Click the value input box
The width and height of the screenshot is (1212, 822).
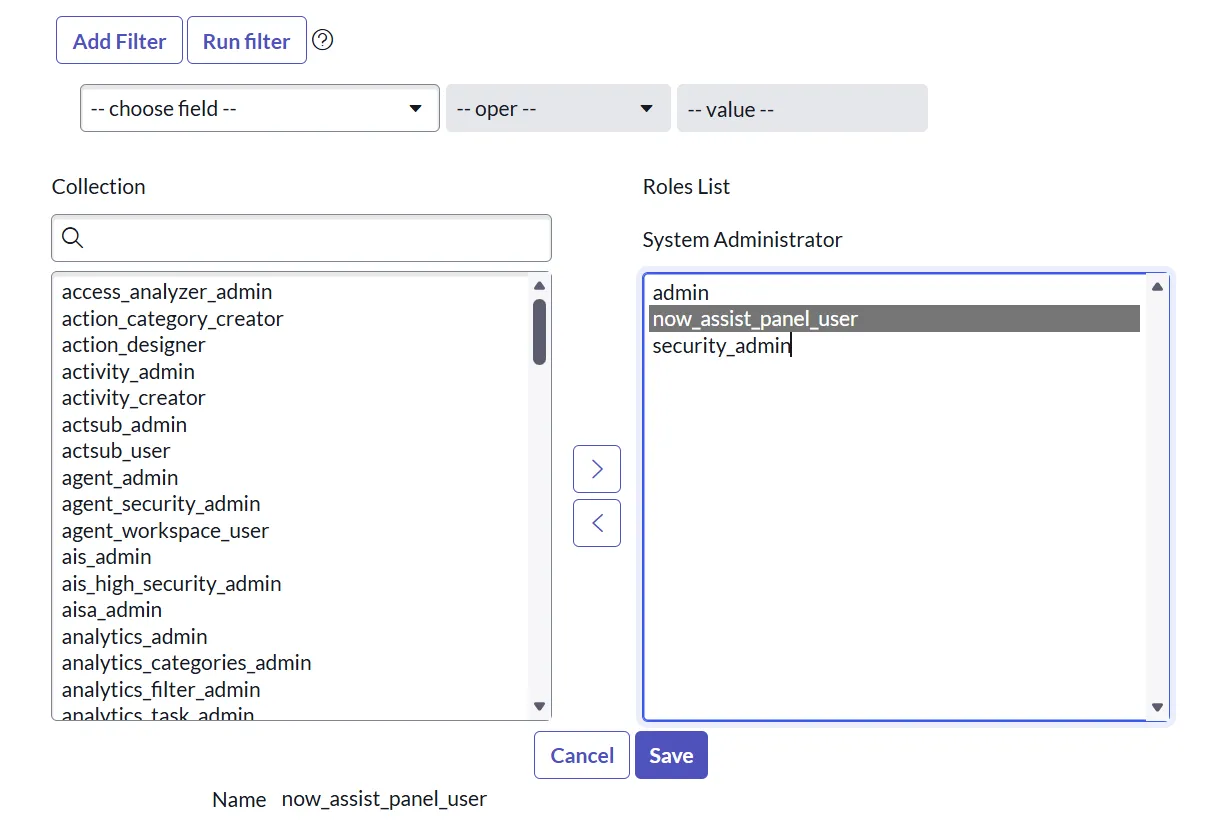click(802, 108)
